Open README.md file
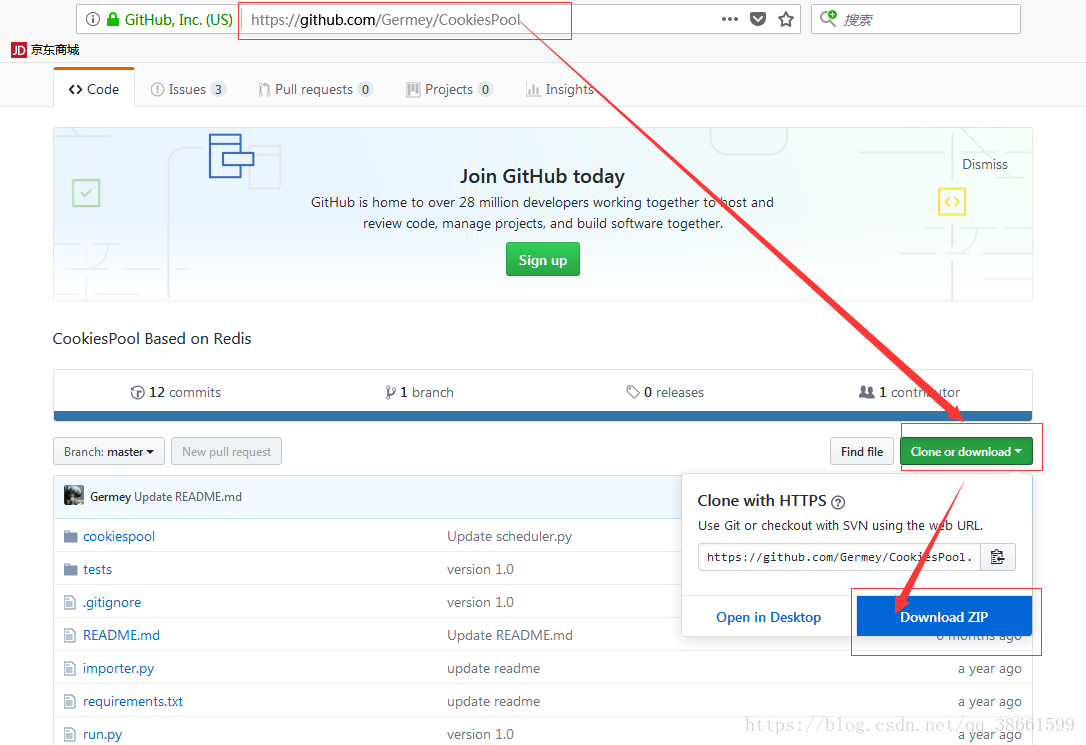 121,635
